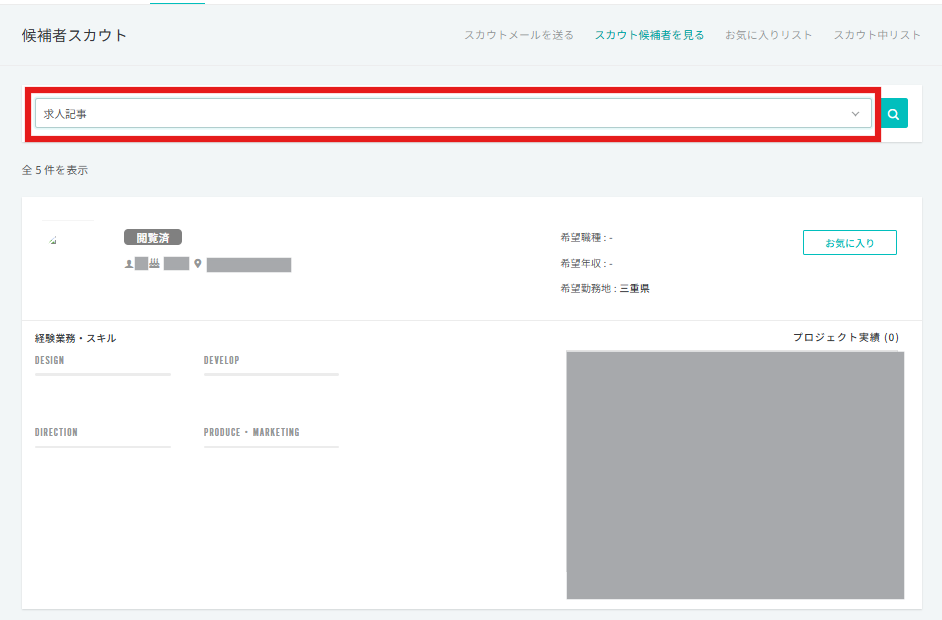
Task: Click the 希望勤務地 : 三重県 text
Action: pyautogui.click(x=605, y=288)
